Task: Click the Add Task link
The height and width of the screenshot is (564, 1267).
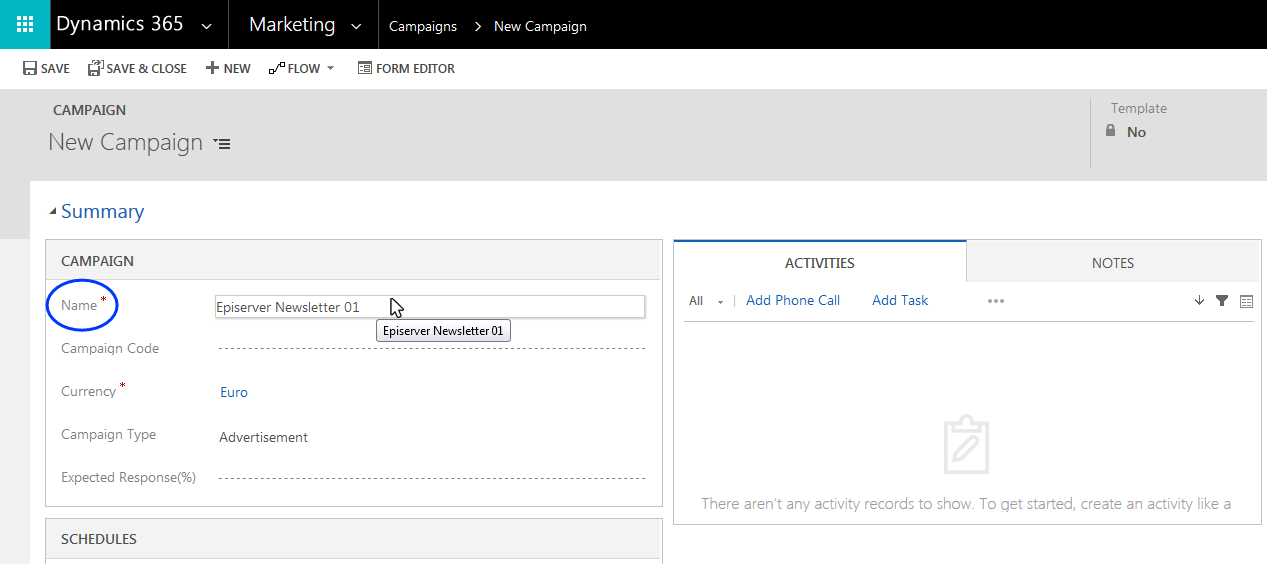Action: [x=900, y=301]
